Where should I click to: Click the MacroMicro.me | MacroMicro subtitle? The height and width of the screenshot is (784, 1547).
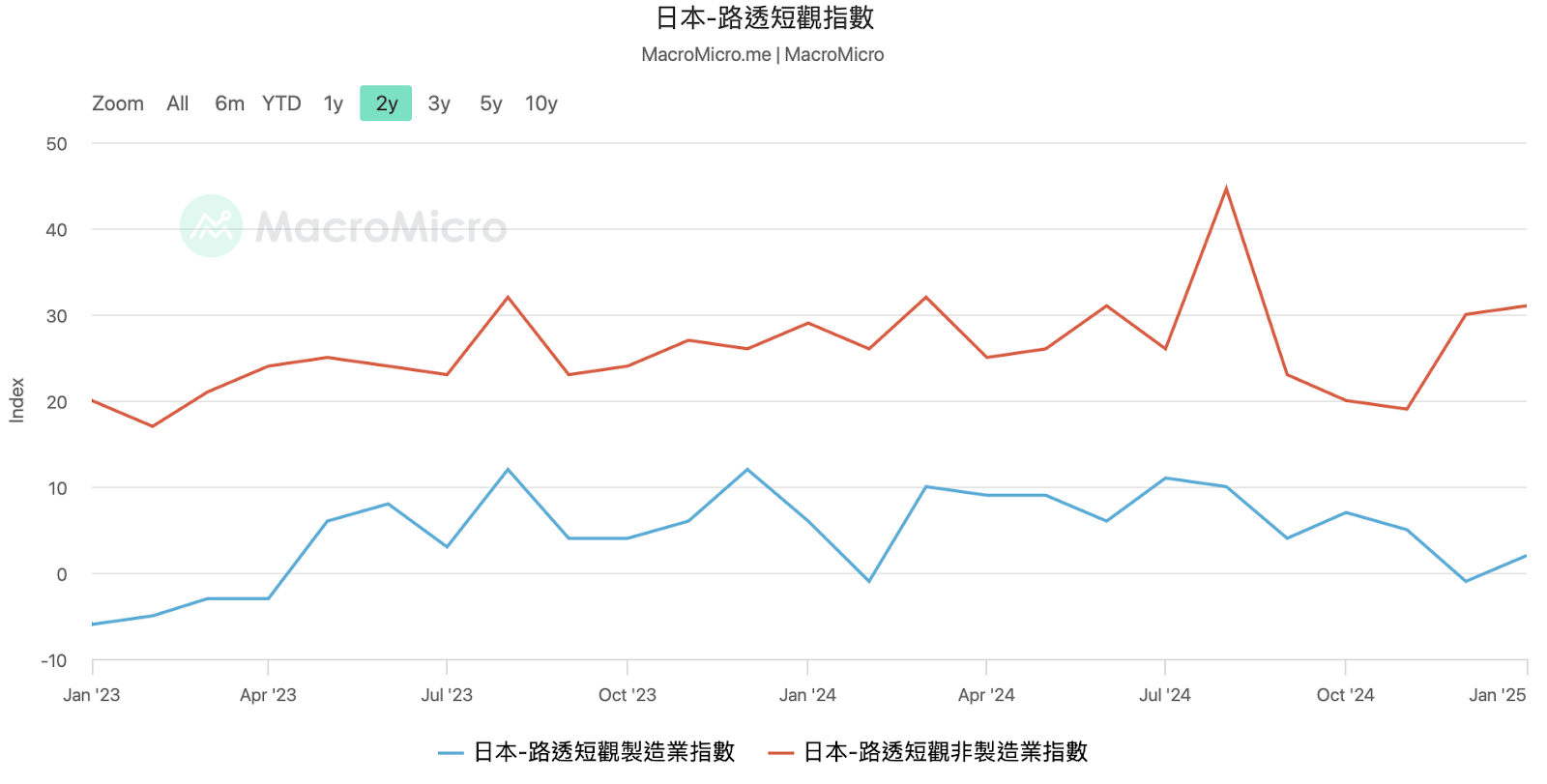pos(763,55)
